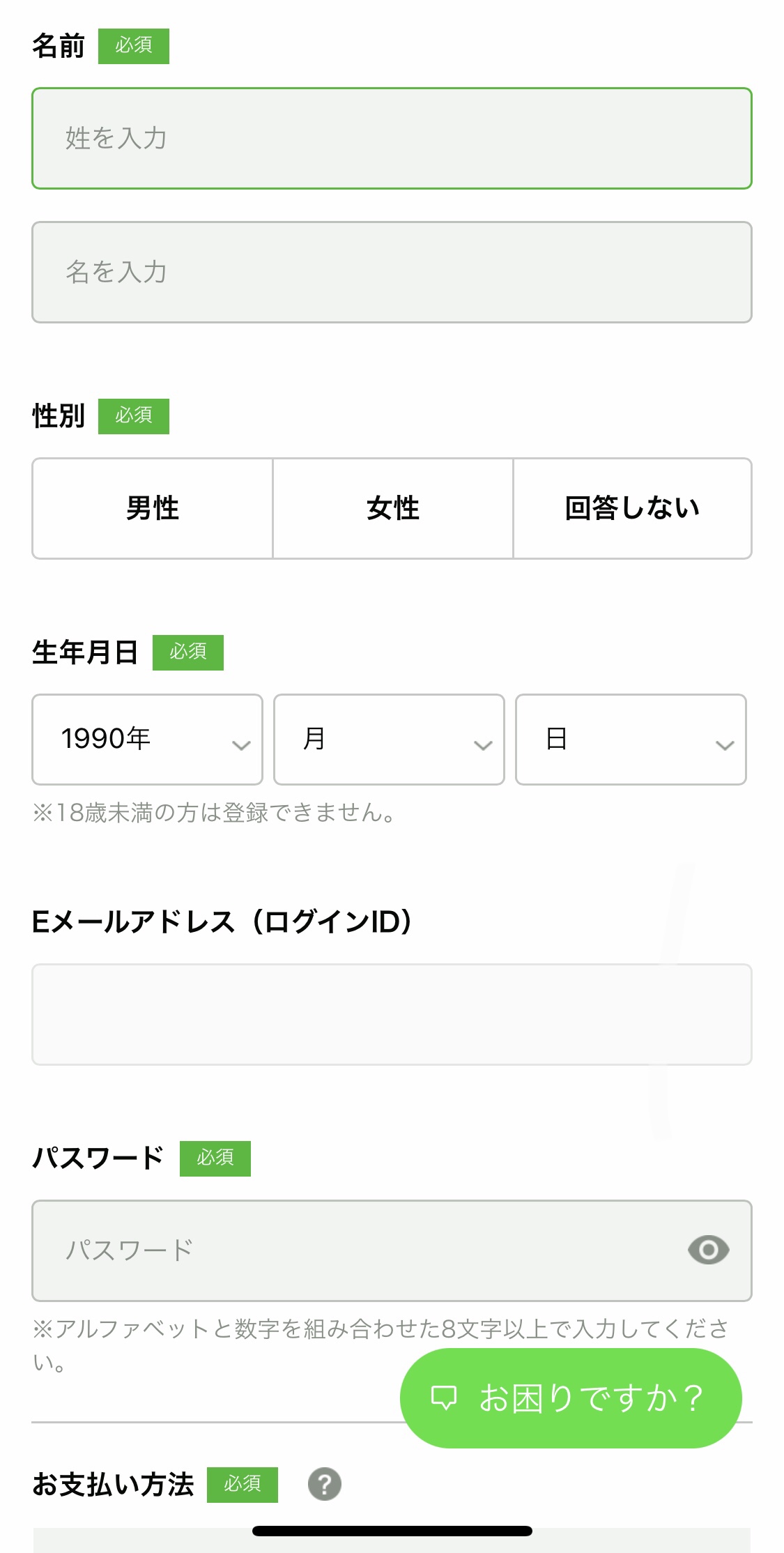
Task: Click the chat bubble icon in お困りですか
Action: [444, 1398]
